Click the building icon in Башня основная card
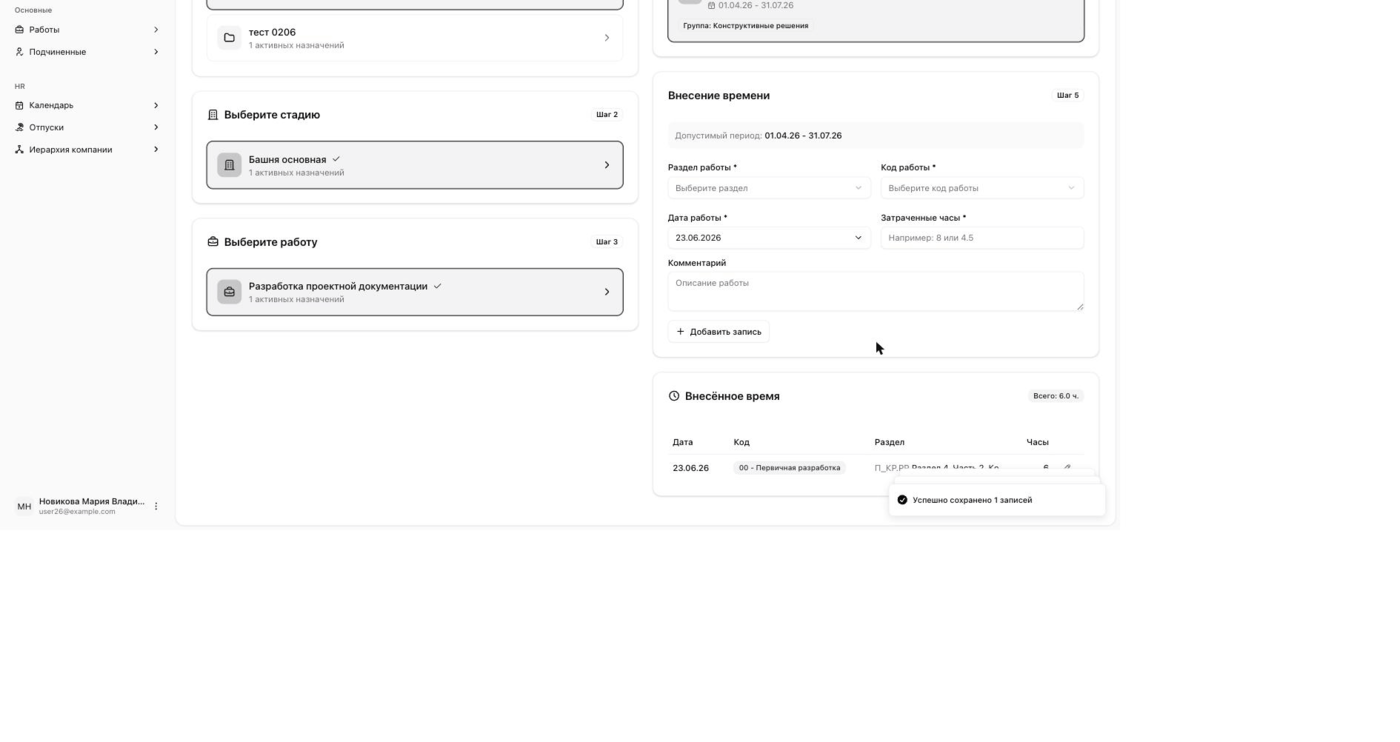1400x742 pixels. [229, 165]
